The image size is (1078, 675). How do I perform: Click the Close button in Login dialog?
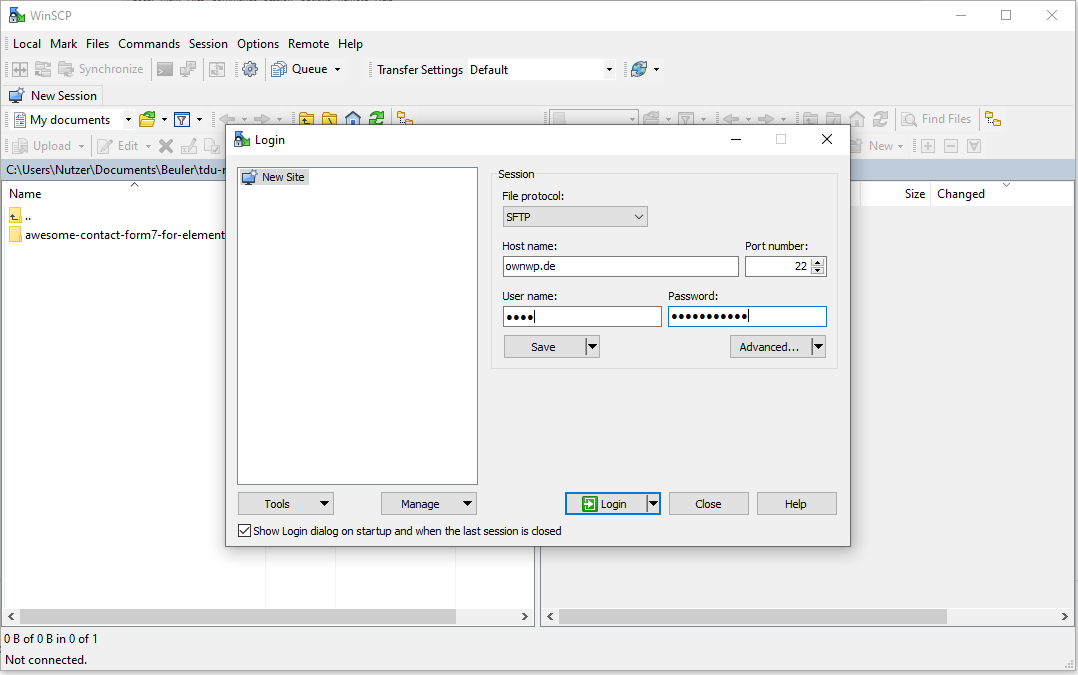coord(708,504)
